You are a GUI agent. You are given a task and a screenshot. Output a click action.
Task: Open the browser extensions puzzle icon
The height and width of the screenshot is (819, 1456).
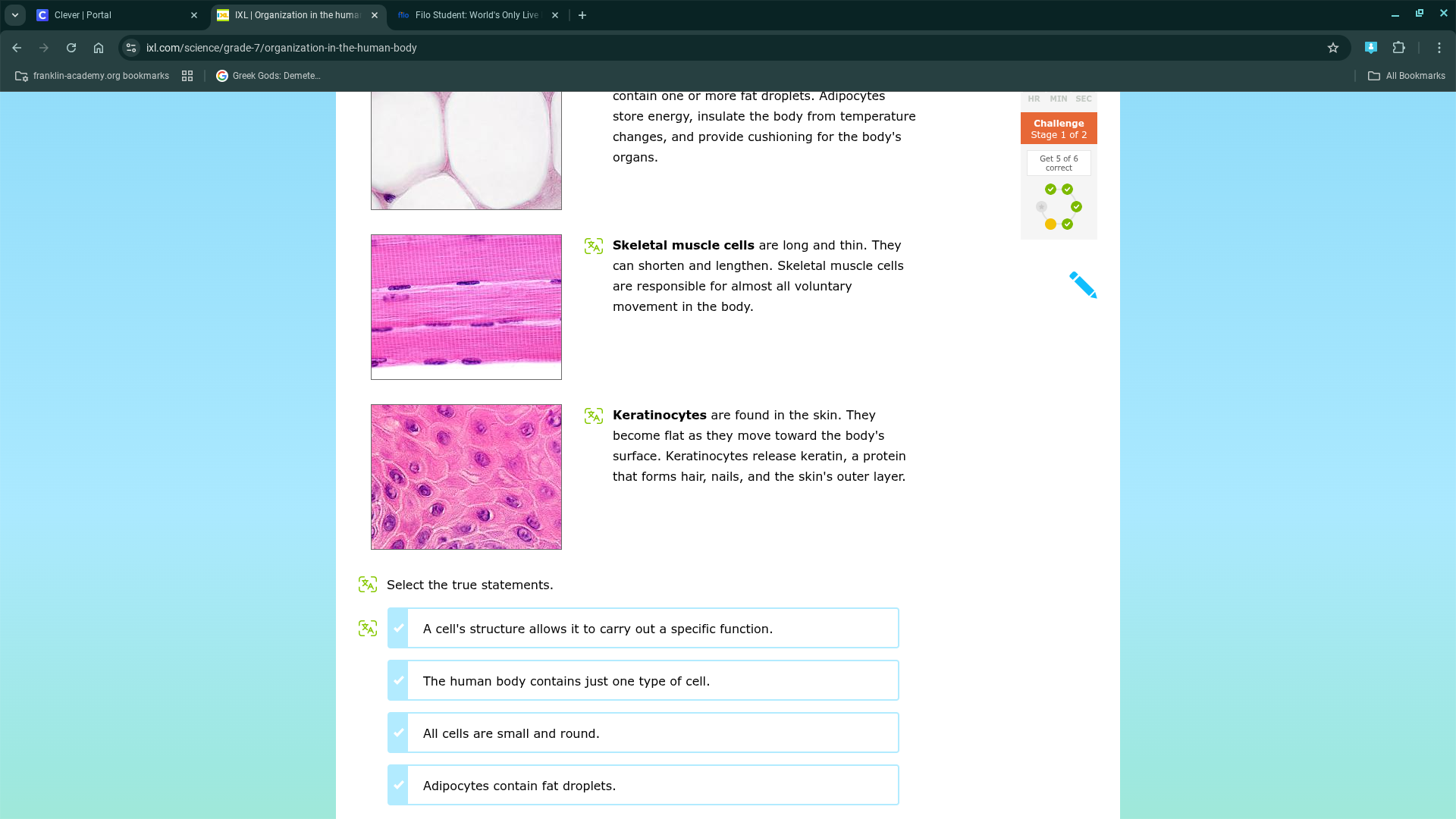pyautogui.click(x=1398, y=47)
